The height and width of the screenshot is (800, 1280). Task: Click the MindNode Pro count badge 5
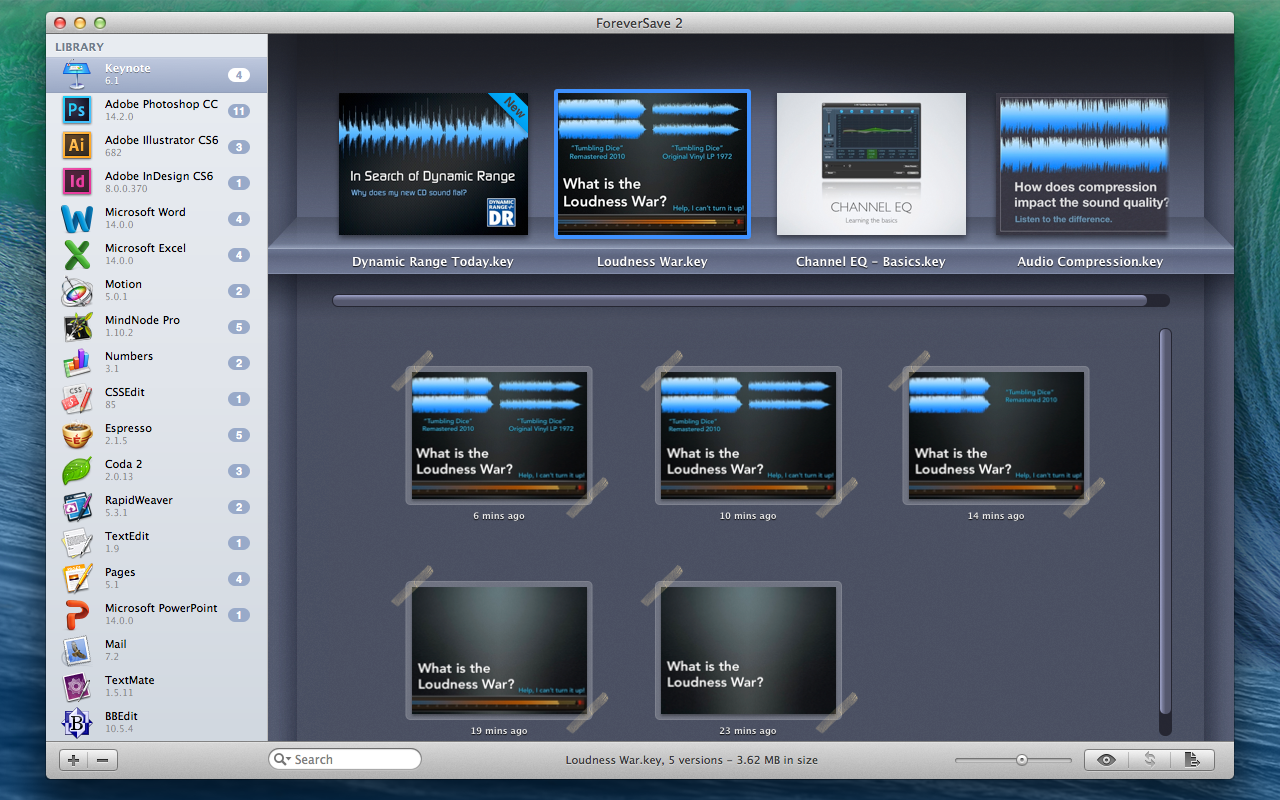click(x=238, y=327)
